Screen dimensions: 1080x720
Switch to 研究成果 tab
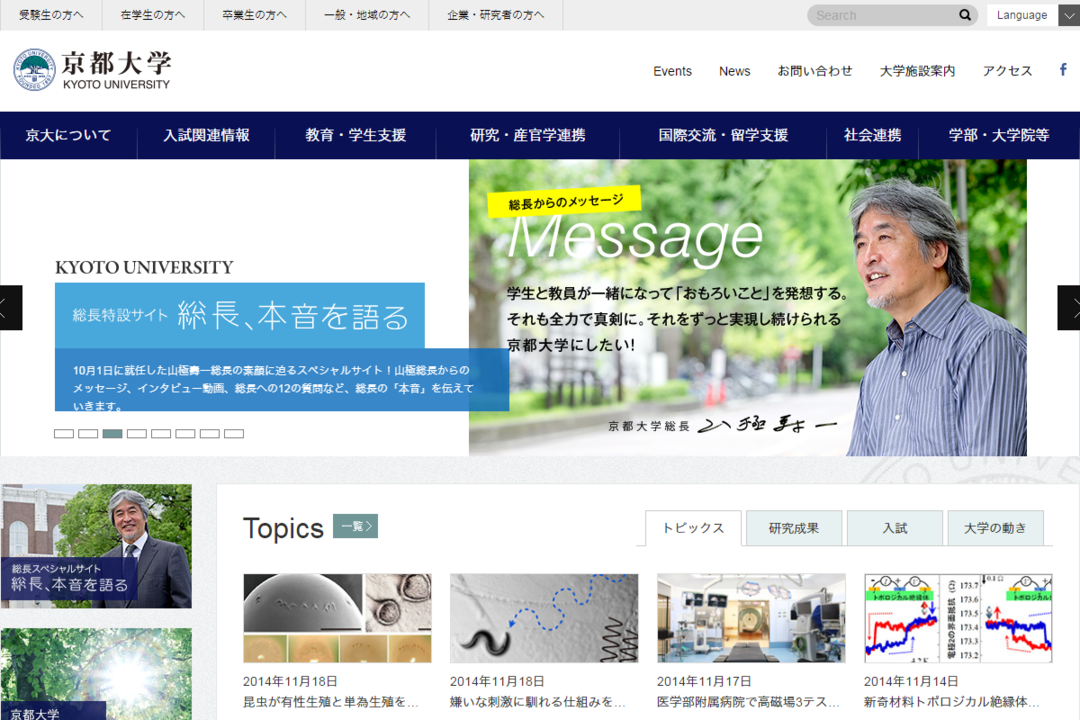click(793, 528)
